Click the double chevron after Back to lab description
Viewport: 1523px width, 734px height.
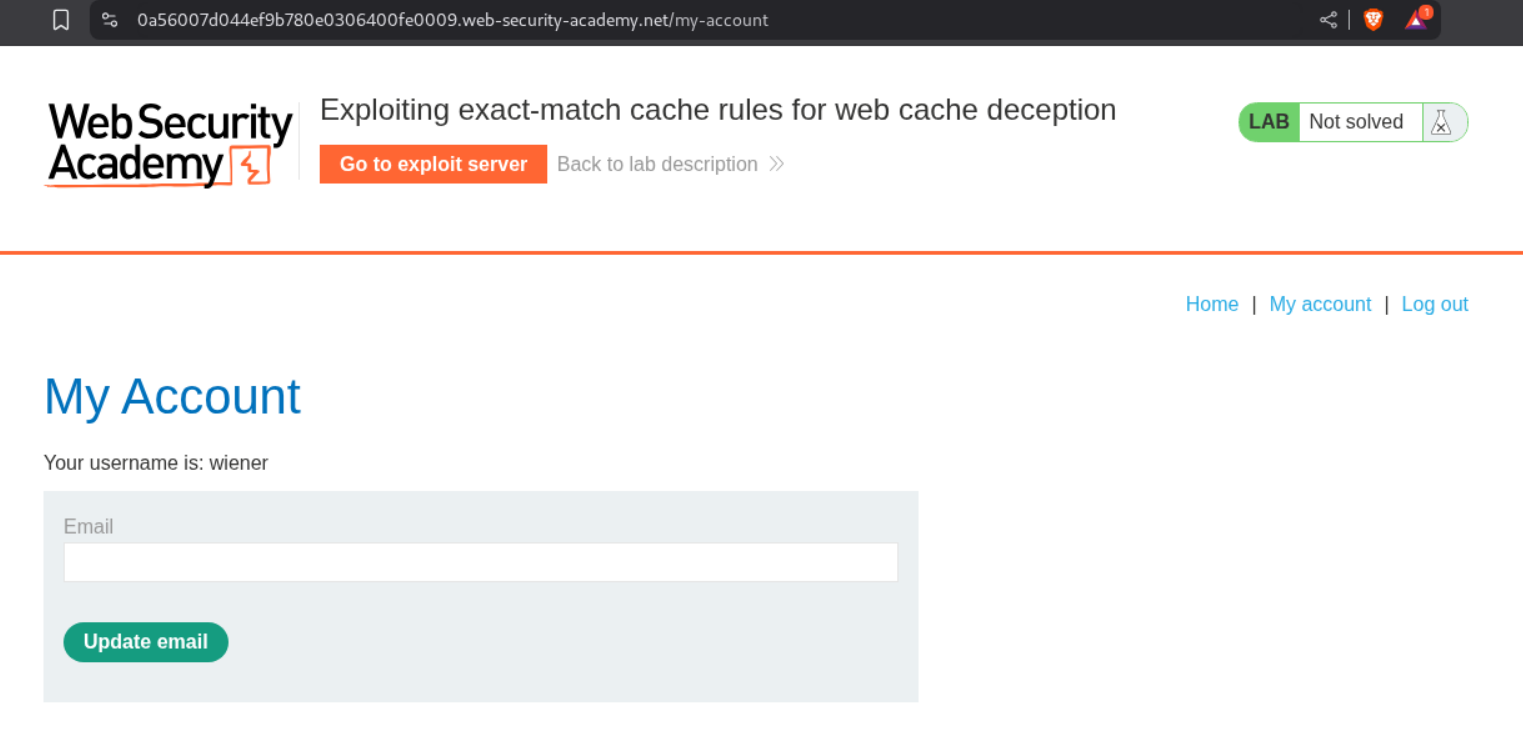coord(777,164)
